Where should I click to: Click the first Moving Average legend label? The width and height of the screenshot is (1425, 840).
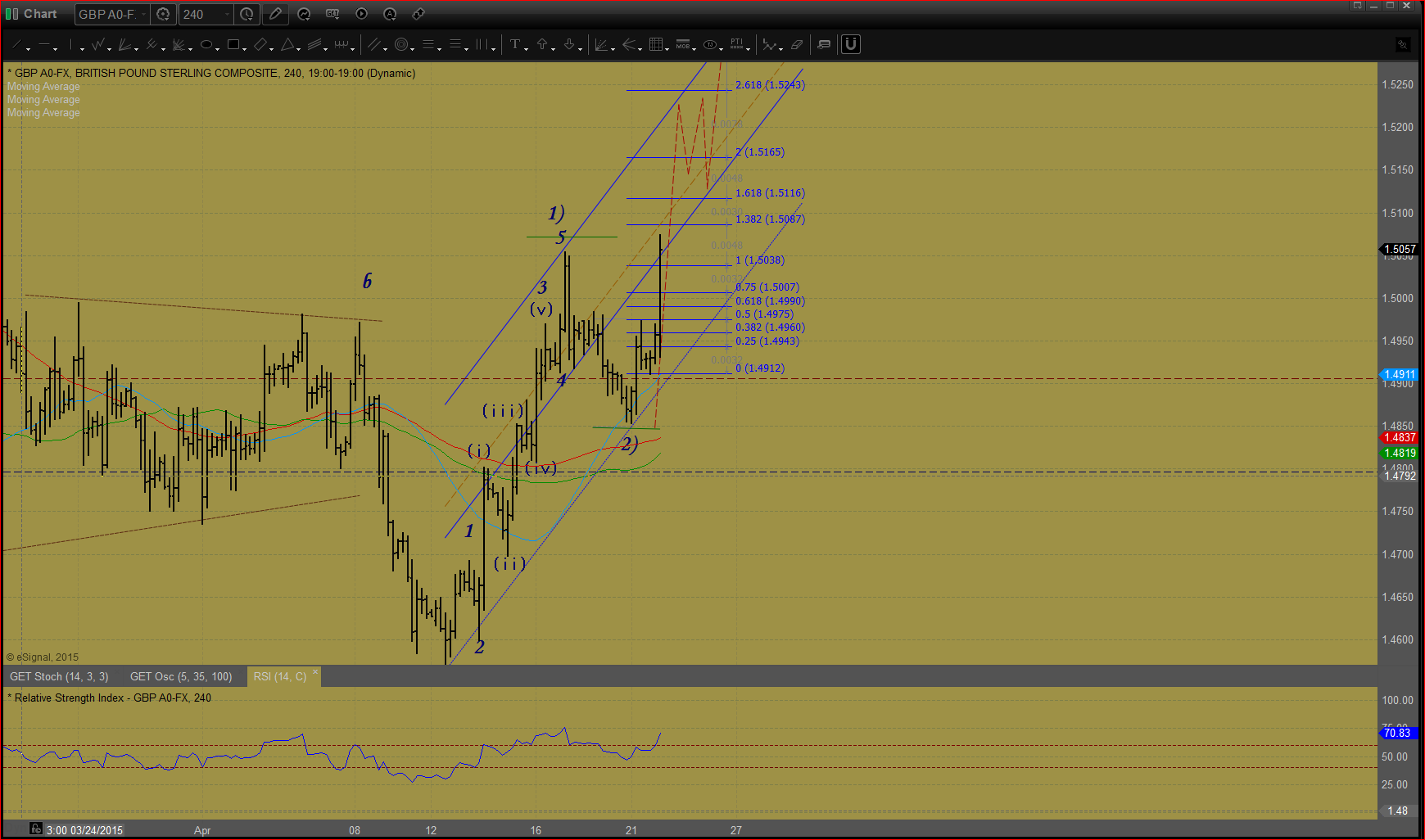click(x=43, y=86)
